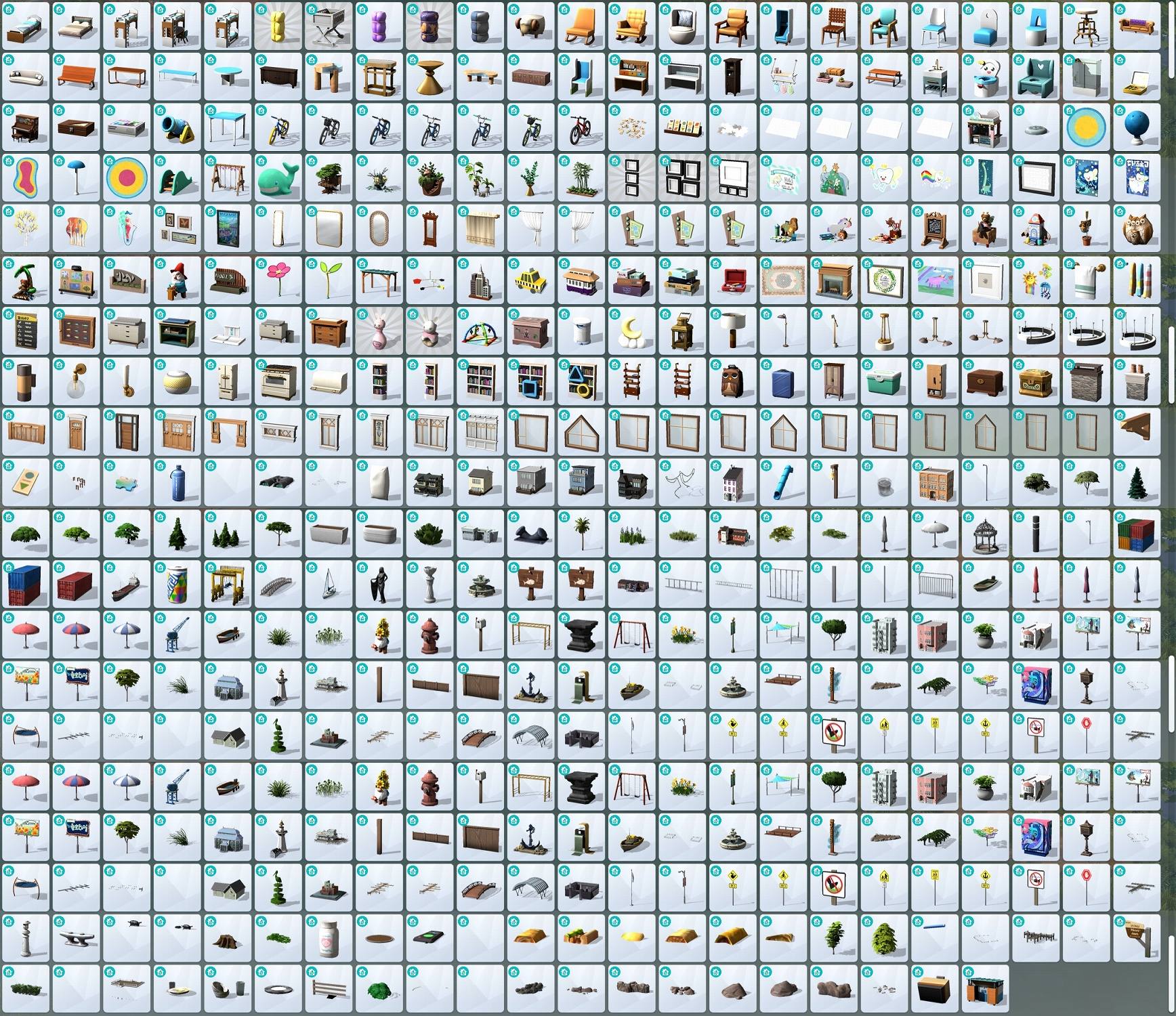Image resolution: width=1176 pixels, height=1016 pixels.
Task: Choose the blue water bottle object
Action: tap(178, 482)
